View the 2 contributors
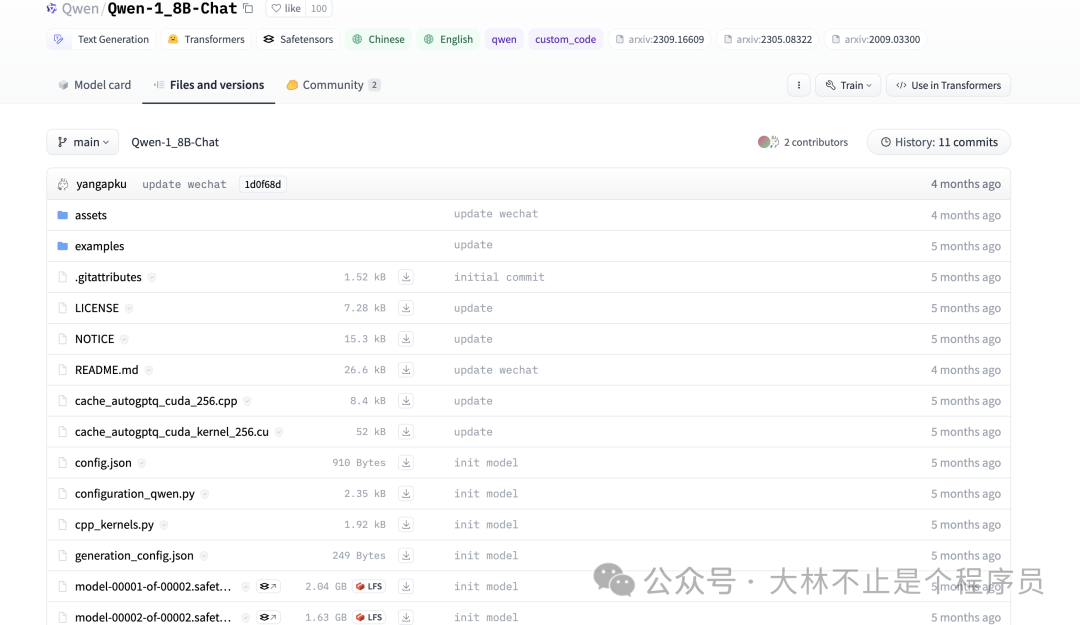The image size is (1080, 625). pyautogui.click(x=802, y=142)
